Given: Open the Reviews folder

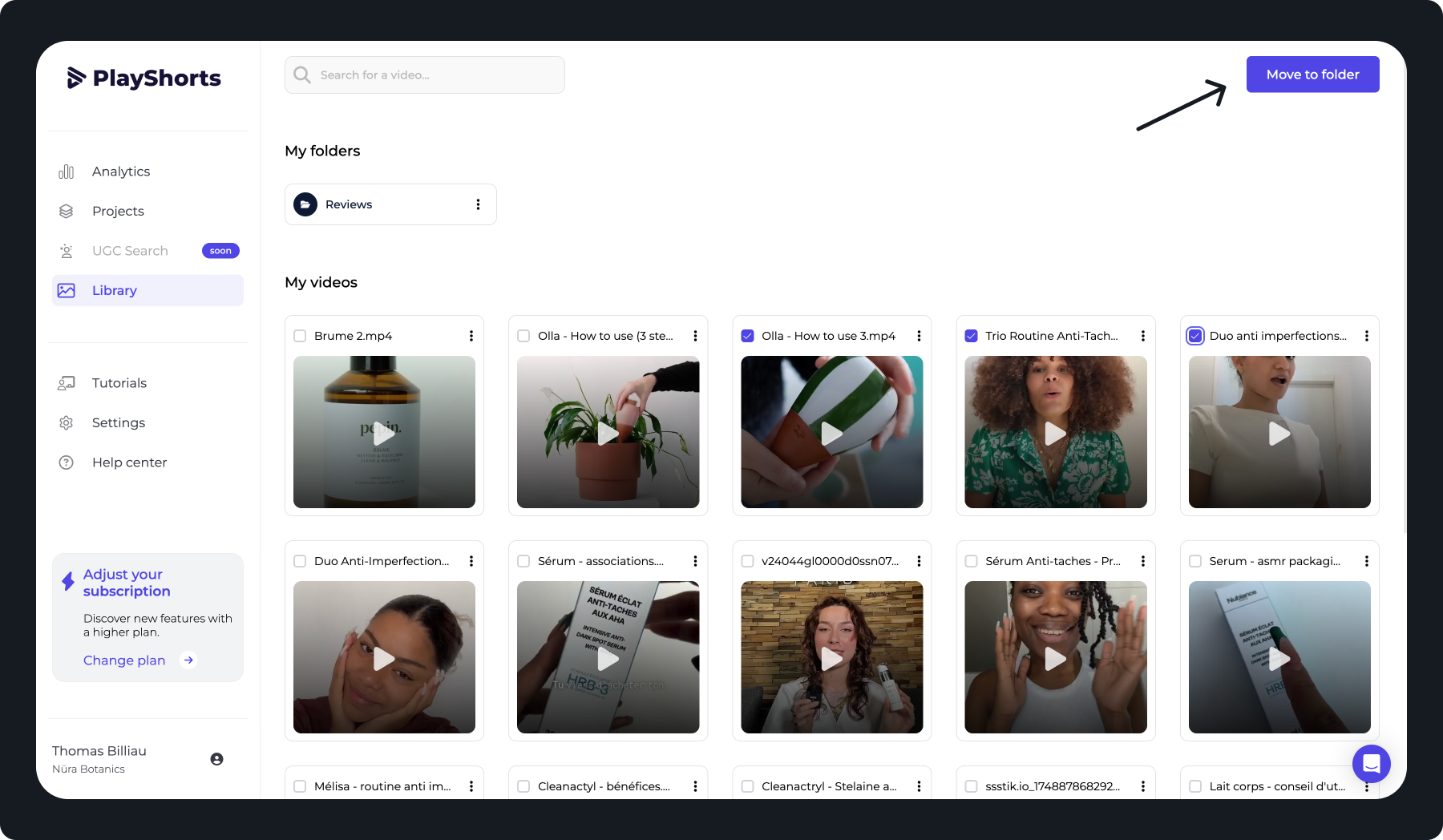Looking at the screenshot, I should [390, 204].
